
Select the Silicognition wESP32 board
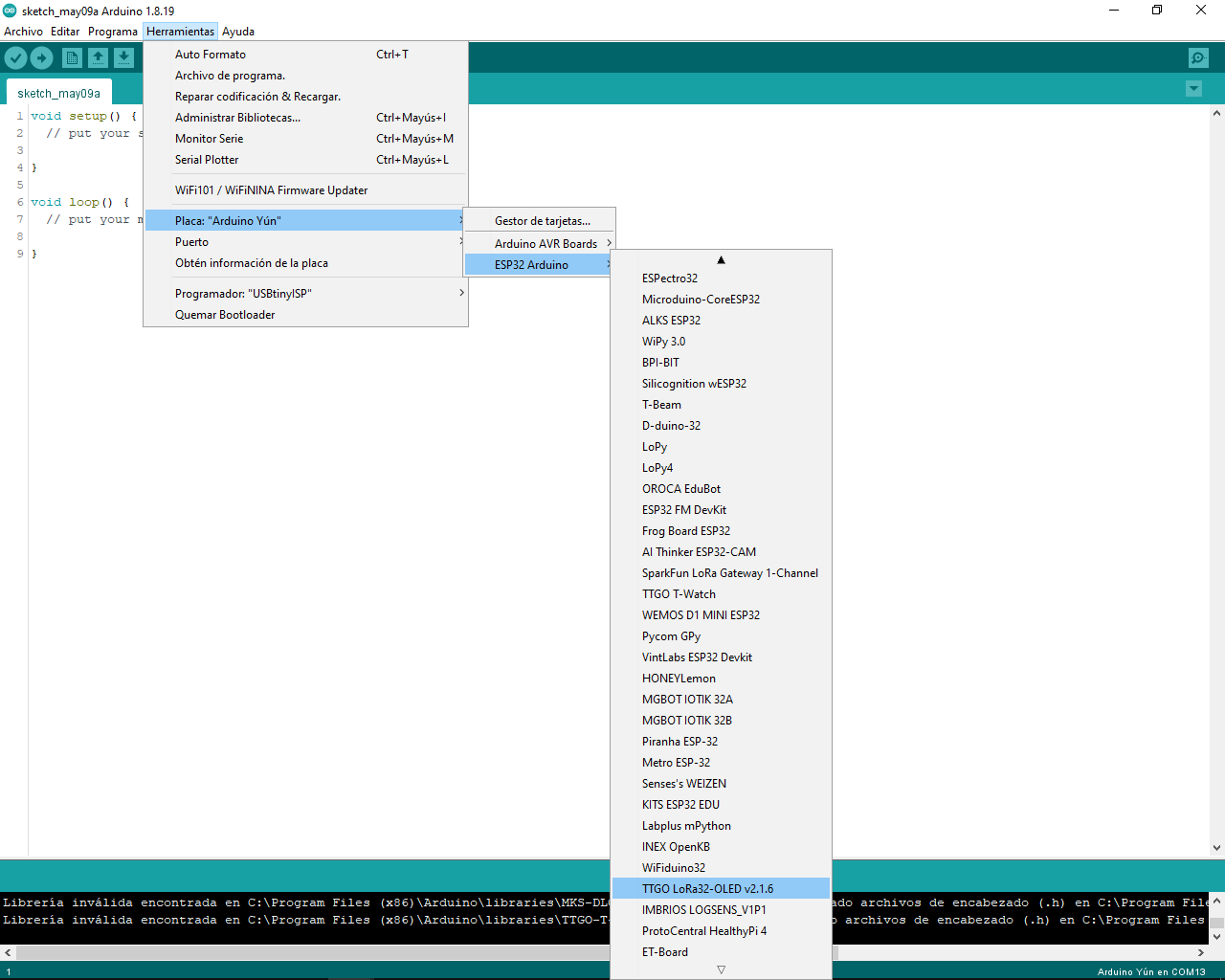point(721,384)
